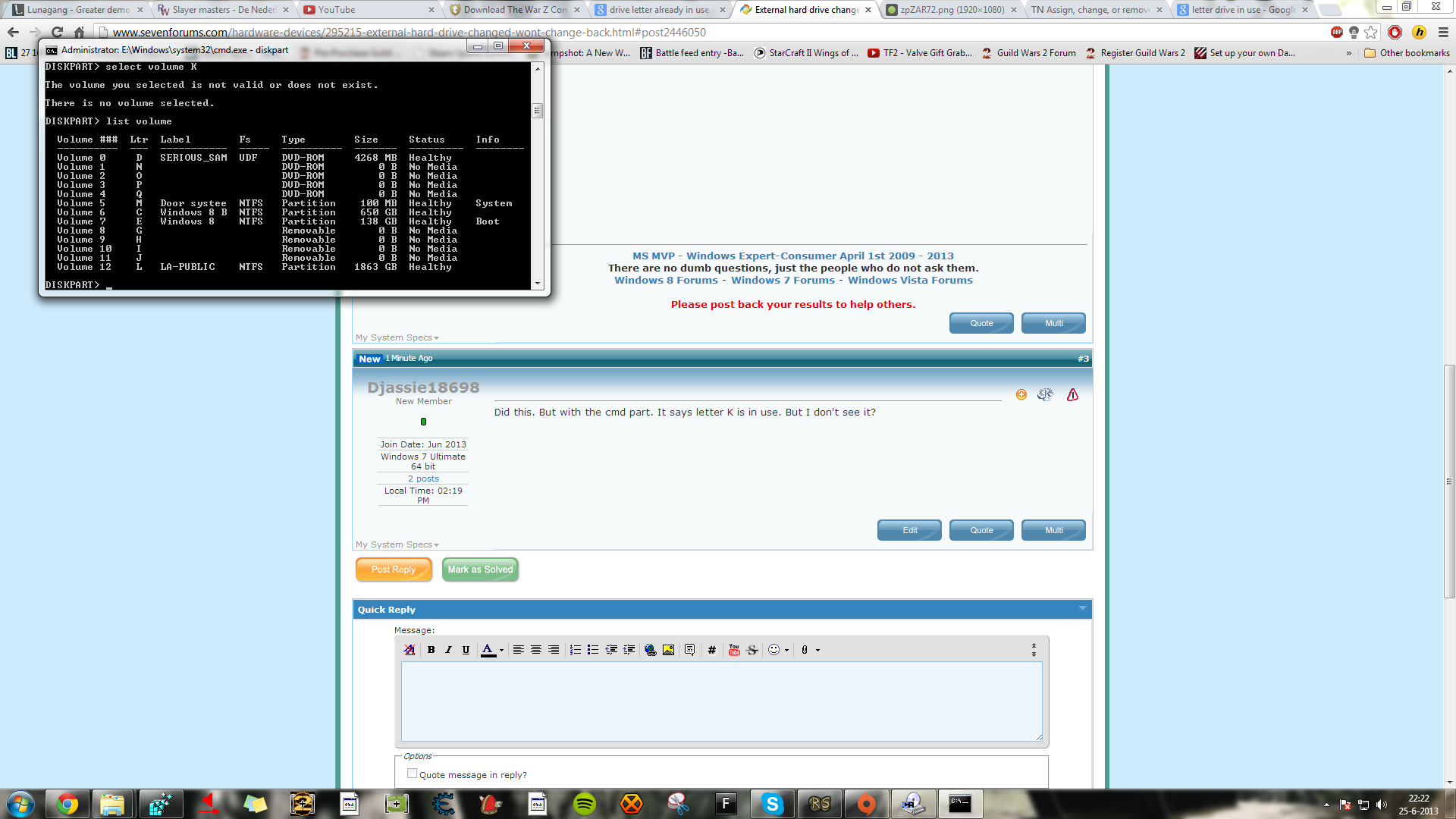Insert a YouTube video tag

pyautogui.click(x=734, y=650)
